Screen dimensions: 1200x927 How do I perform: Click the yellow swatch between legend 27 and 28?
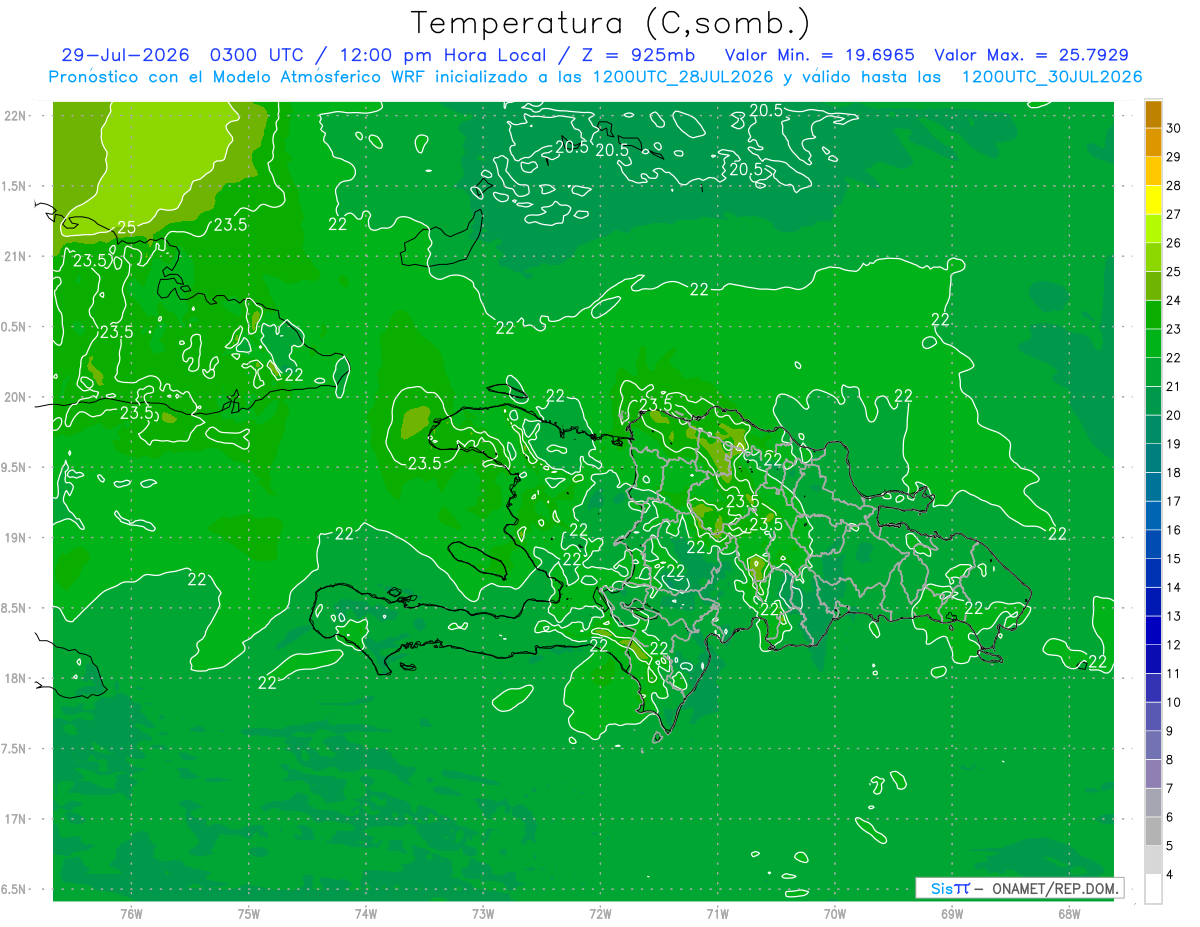pos(1153,200)
